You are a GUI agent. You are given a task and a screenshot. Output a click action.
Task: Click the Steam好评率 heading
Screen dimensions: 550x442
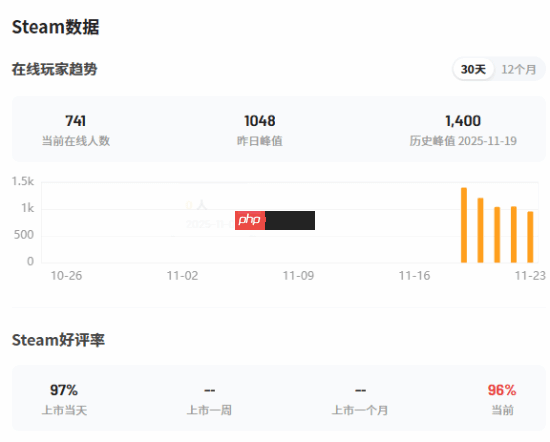click(58, 340)
